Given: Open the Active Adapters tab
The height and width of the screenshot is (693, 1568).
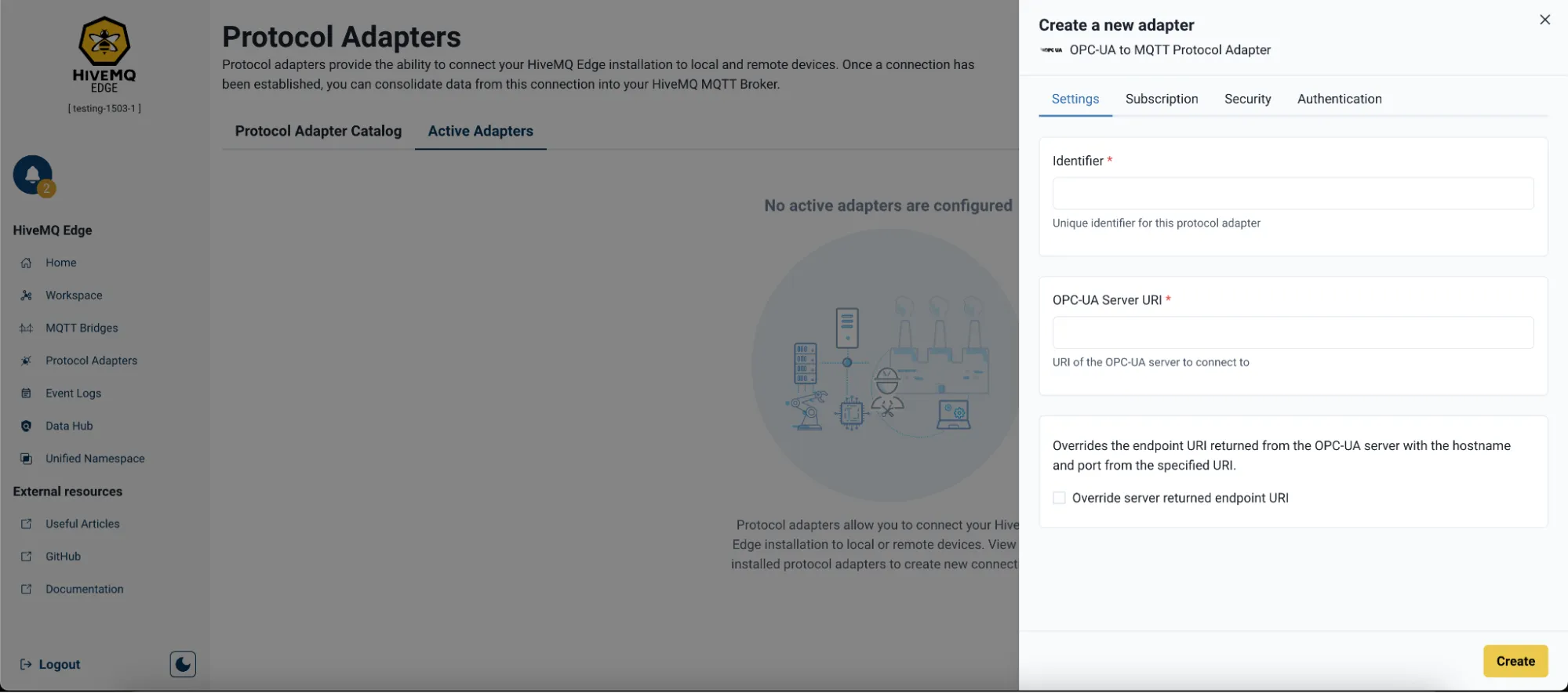Looking at the screenshot, I should tap(480, 131).
